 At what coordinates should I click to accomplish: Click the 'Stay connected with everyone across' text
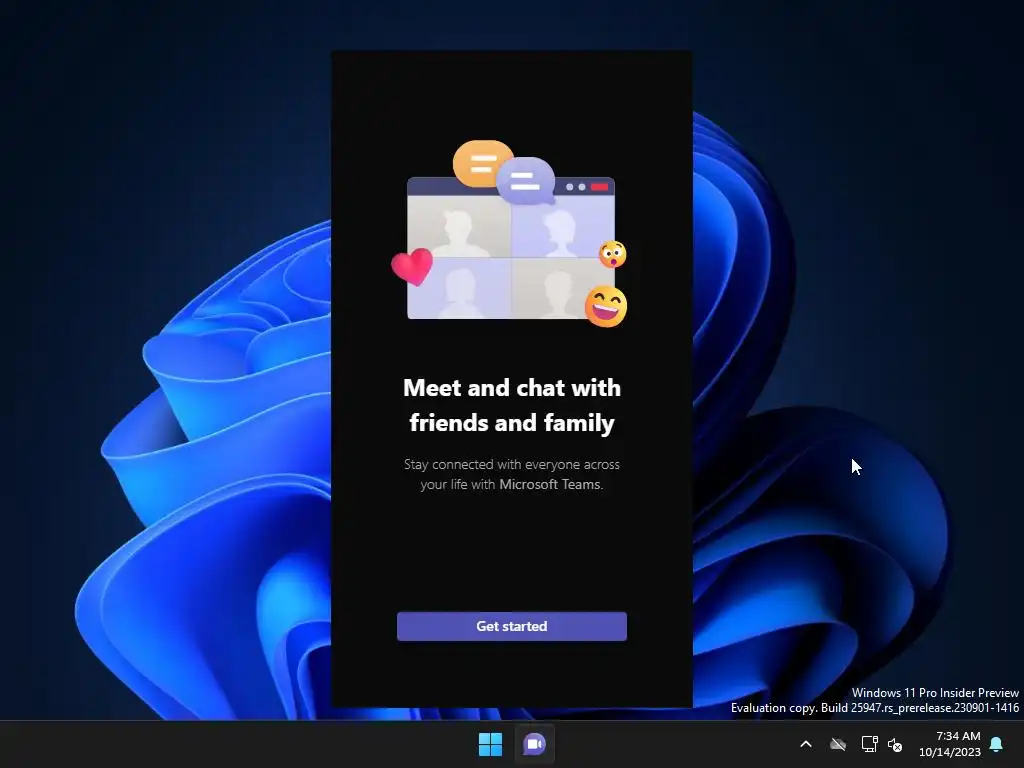click(x=511, y=464)
